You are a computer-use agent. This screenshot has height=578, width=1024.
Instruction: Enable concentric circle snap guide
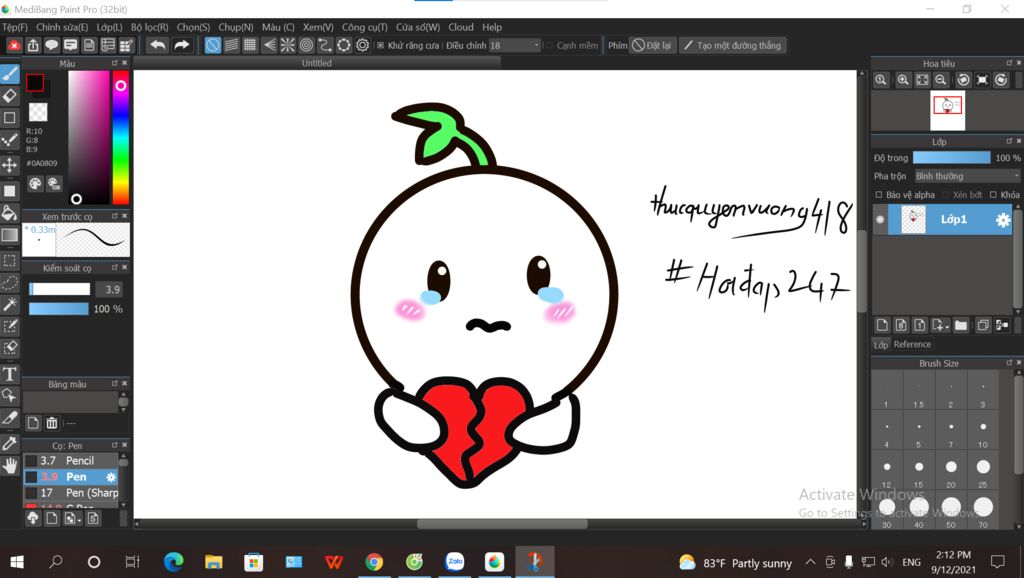coord(306,45)
